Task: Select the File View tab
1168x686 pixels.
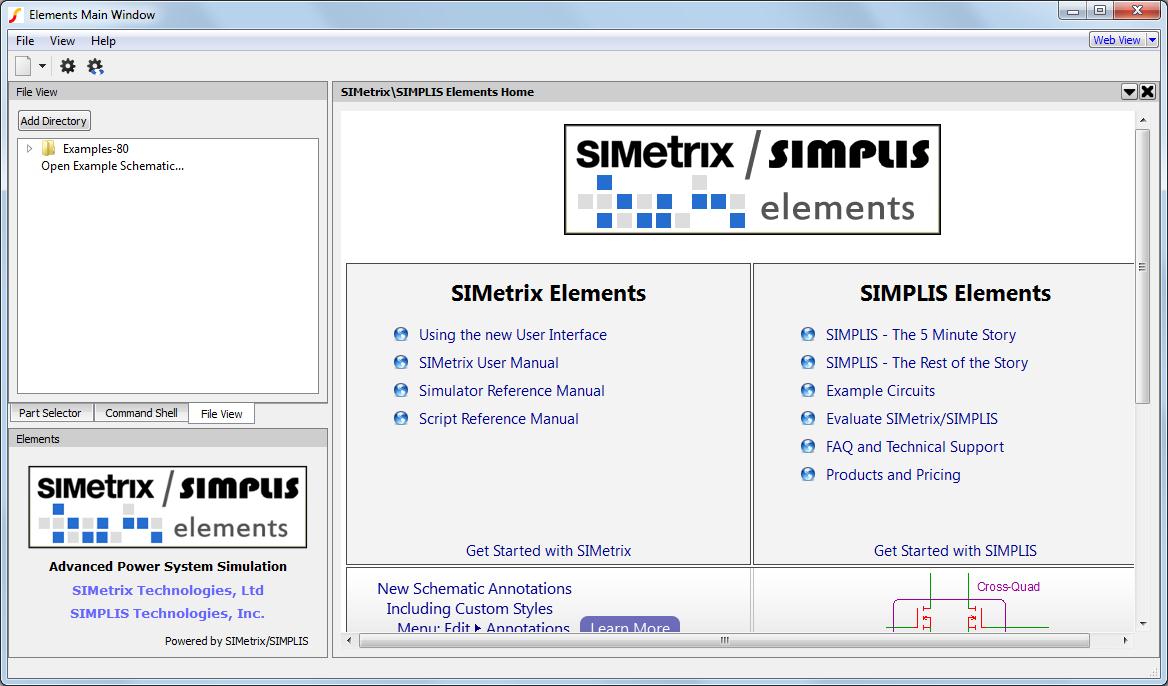Action: [x=222, y=413]
